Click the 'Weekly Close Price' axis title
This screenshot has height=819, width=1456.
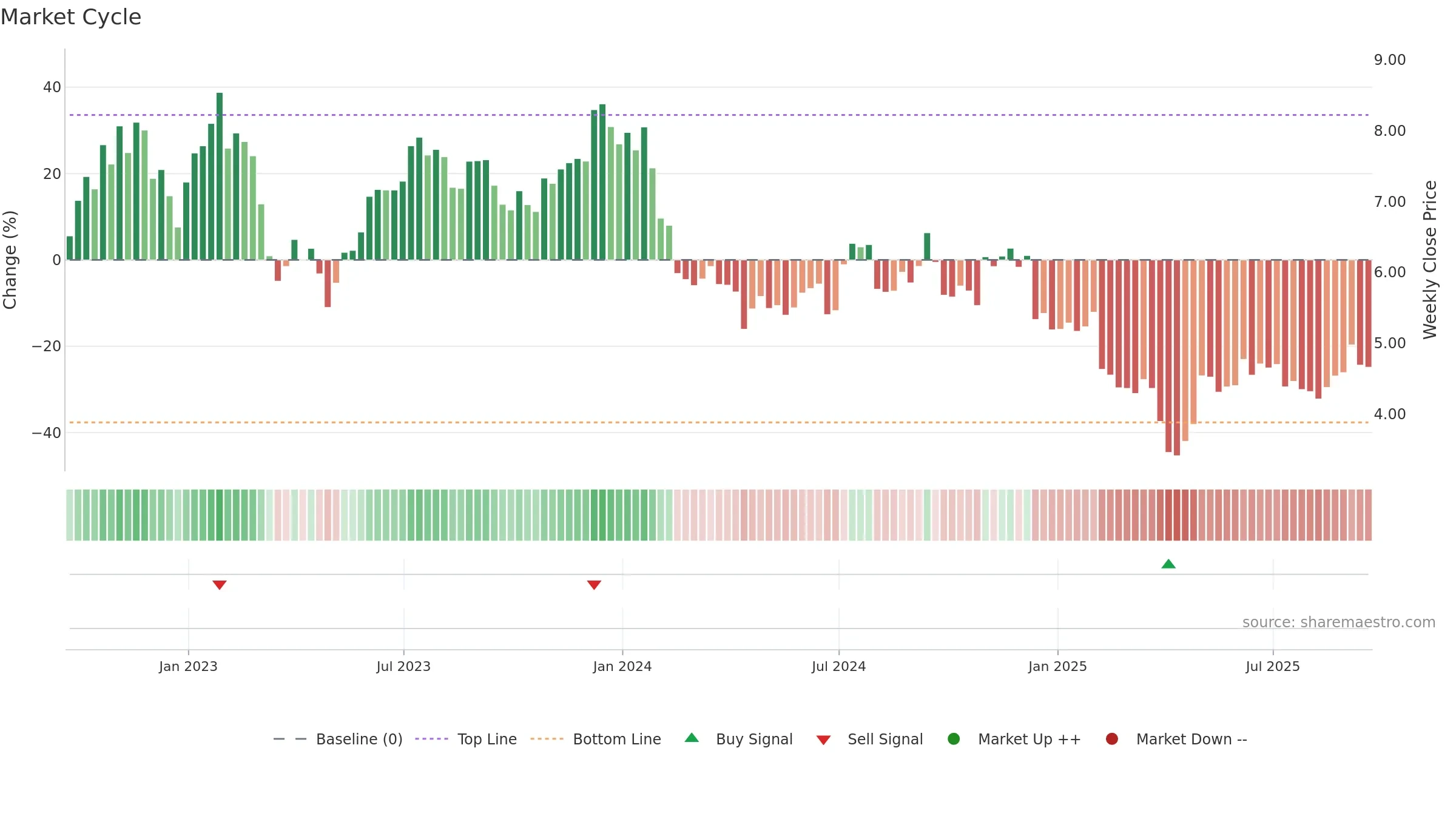click(x=1430, y=260)
